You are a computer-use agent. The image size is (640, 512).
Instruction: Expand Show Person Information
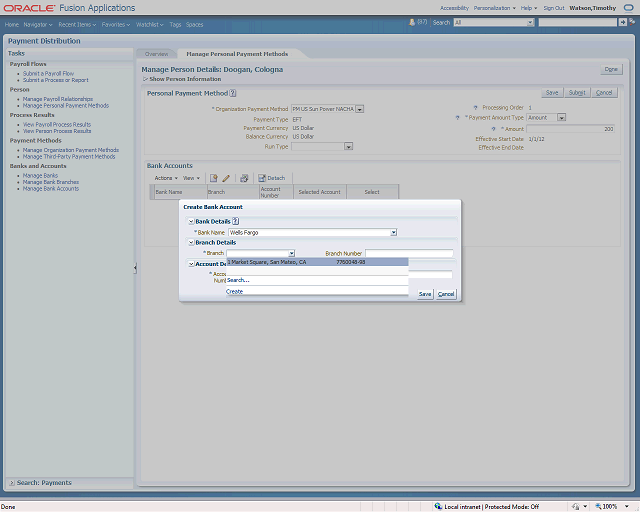[145, 79]
